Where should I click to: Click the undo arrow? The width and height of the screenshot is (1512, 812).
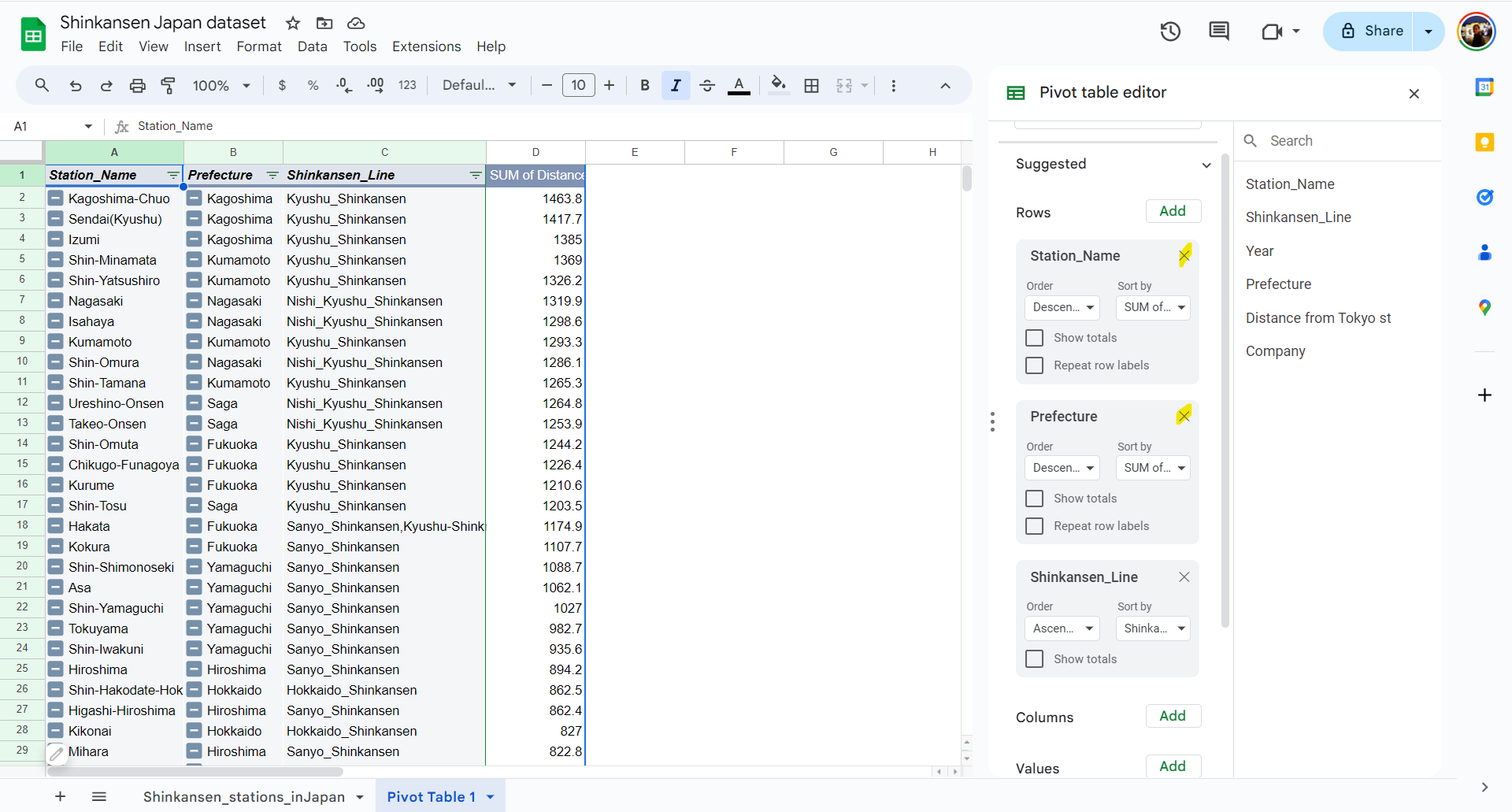click(x=76, y=85)
